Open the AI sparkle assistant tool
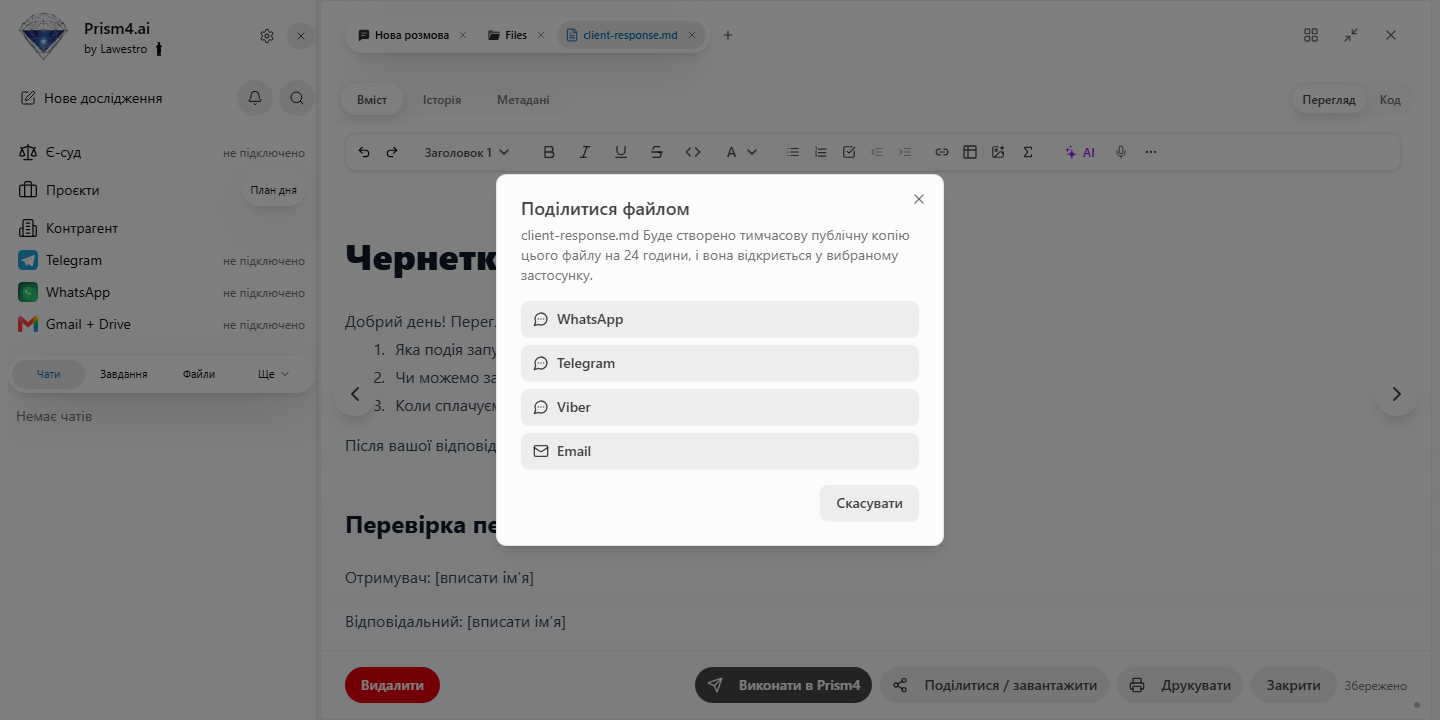1440x720 pixels. [x=1080, y=152]
